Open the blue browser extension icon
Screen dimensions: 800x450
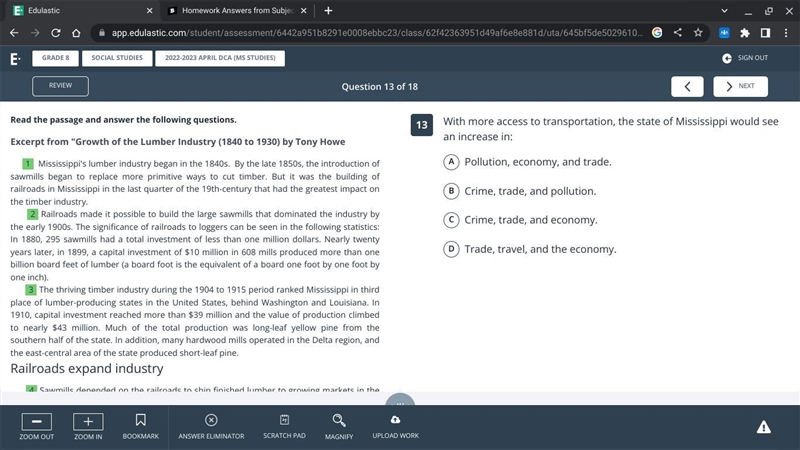click(x=724, y=33)
